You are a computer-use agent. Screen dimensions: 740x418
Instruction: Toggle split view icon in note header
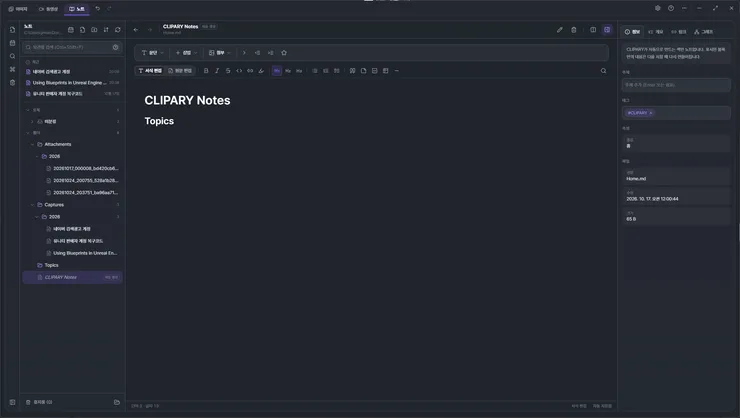click(x=593, y=30)
